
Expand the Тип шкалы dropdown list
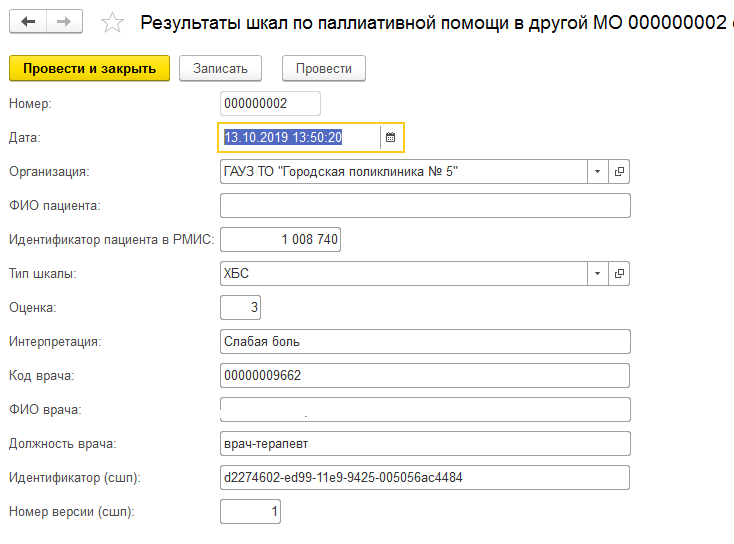[x=597, y=273]
